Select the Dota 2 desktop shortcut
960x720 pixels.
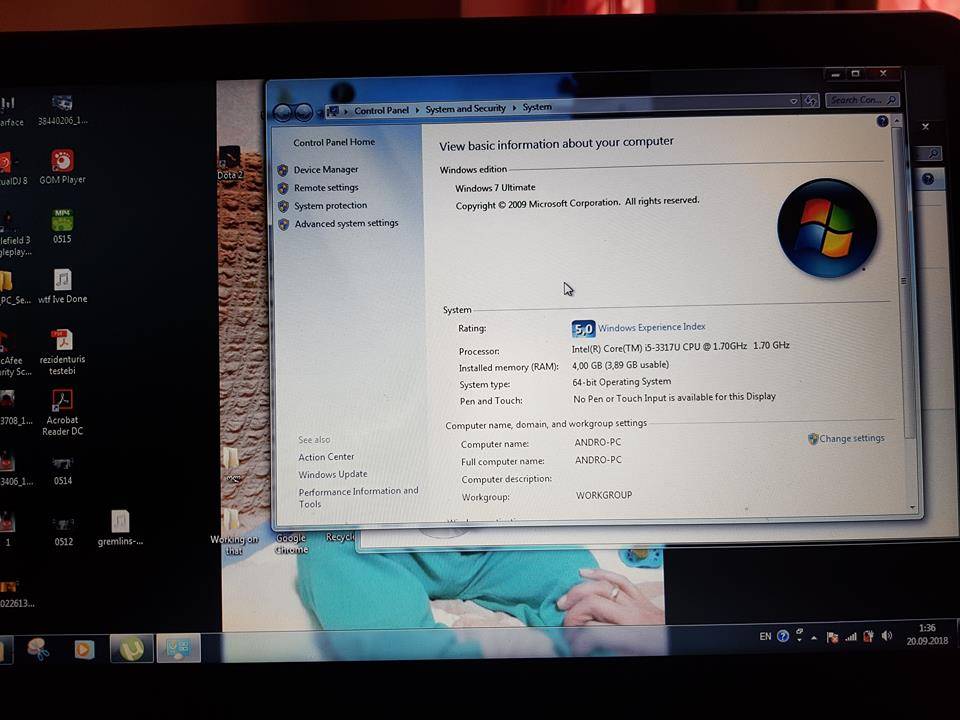pyautogui.click(x=230, y=163)
